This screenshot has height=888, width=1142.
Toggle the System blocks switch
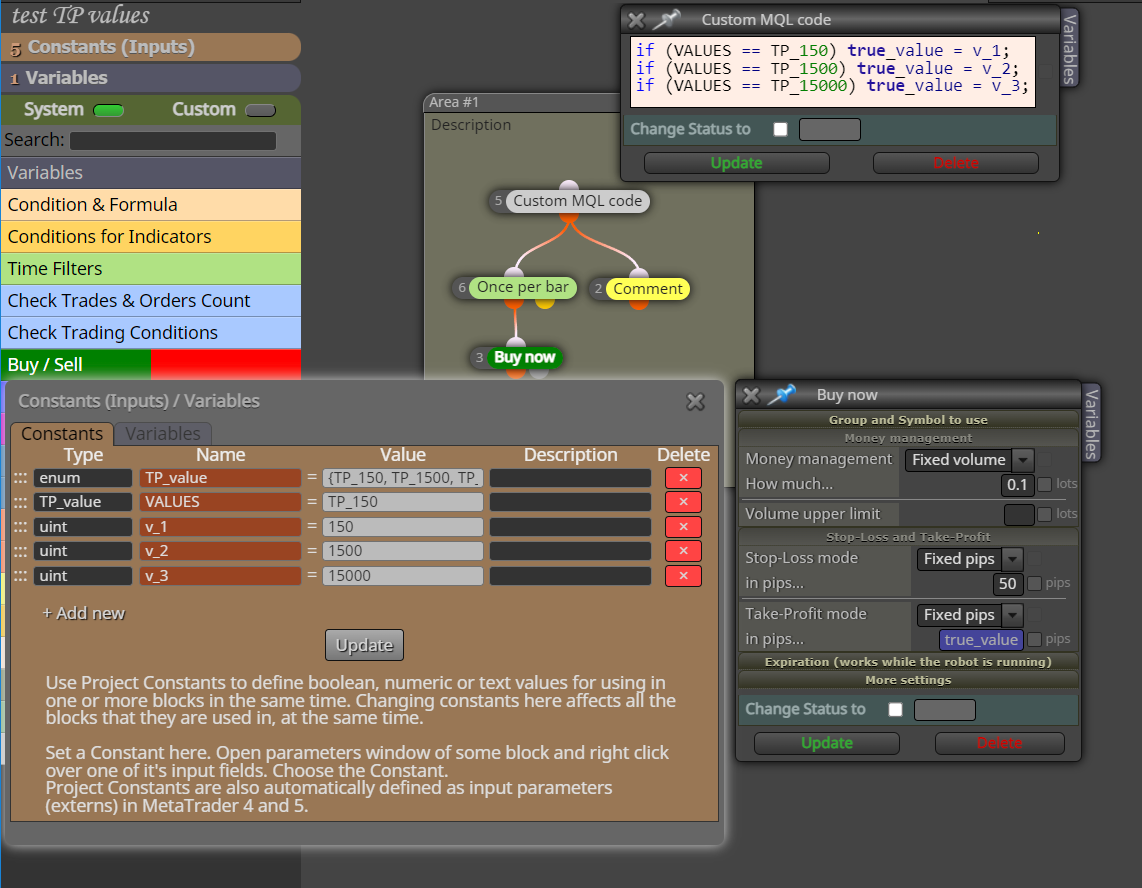(x=109, y=111)
